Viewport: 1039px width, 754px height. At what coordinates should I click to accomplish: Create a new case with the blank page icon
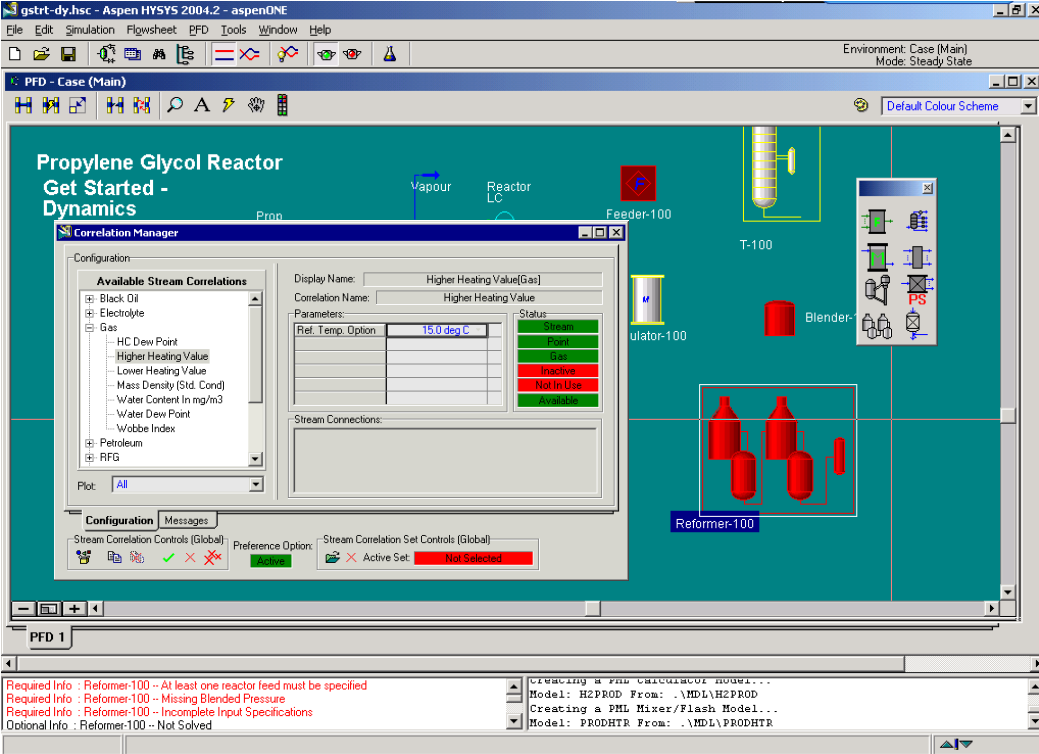coord(15,54)
